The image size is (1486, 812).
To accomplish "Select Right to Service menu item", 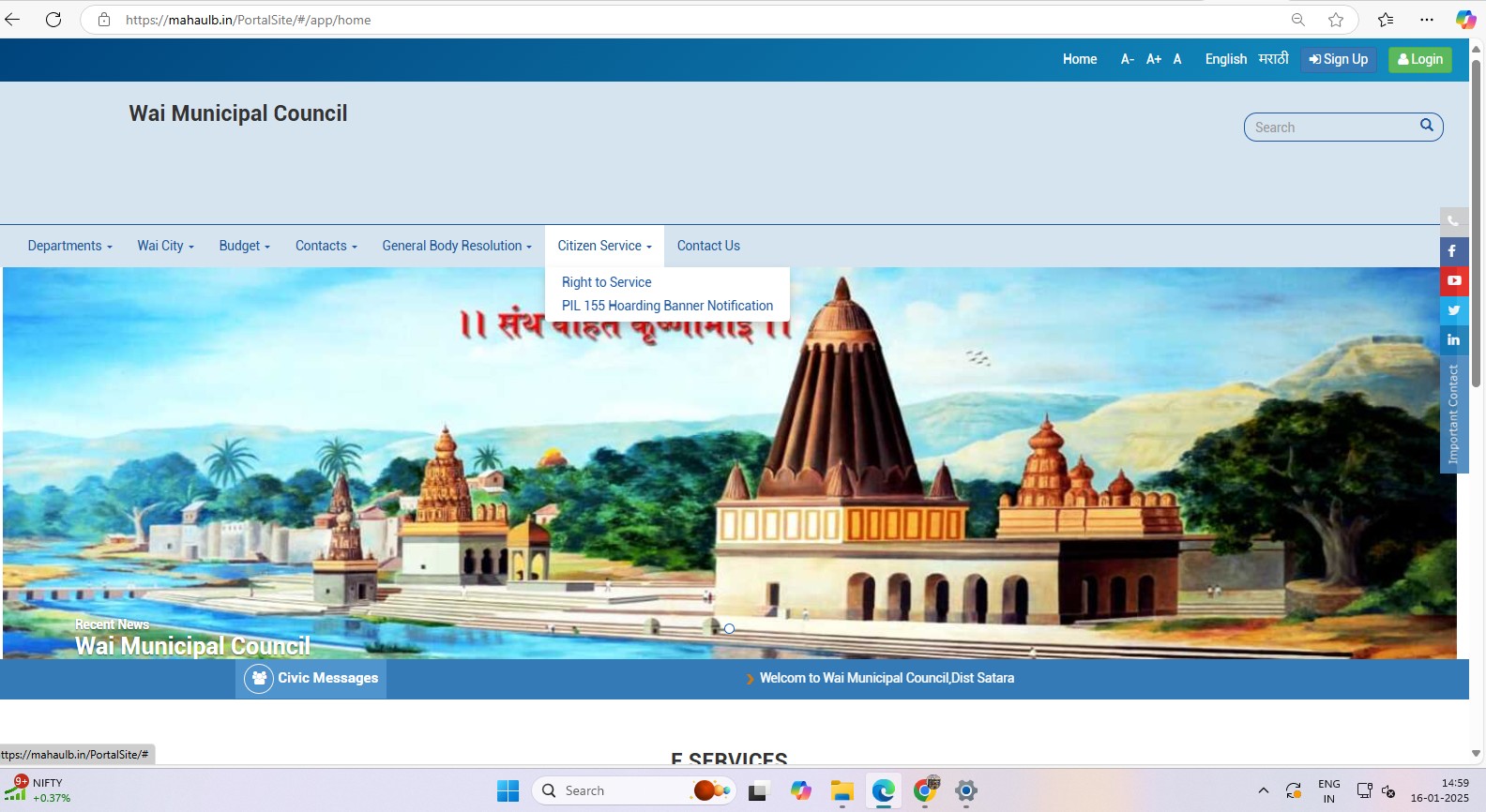I will pos(607,282).
